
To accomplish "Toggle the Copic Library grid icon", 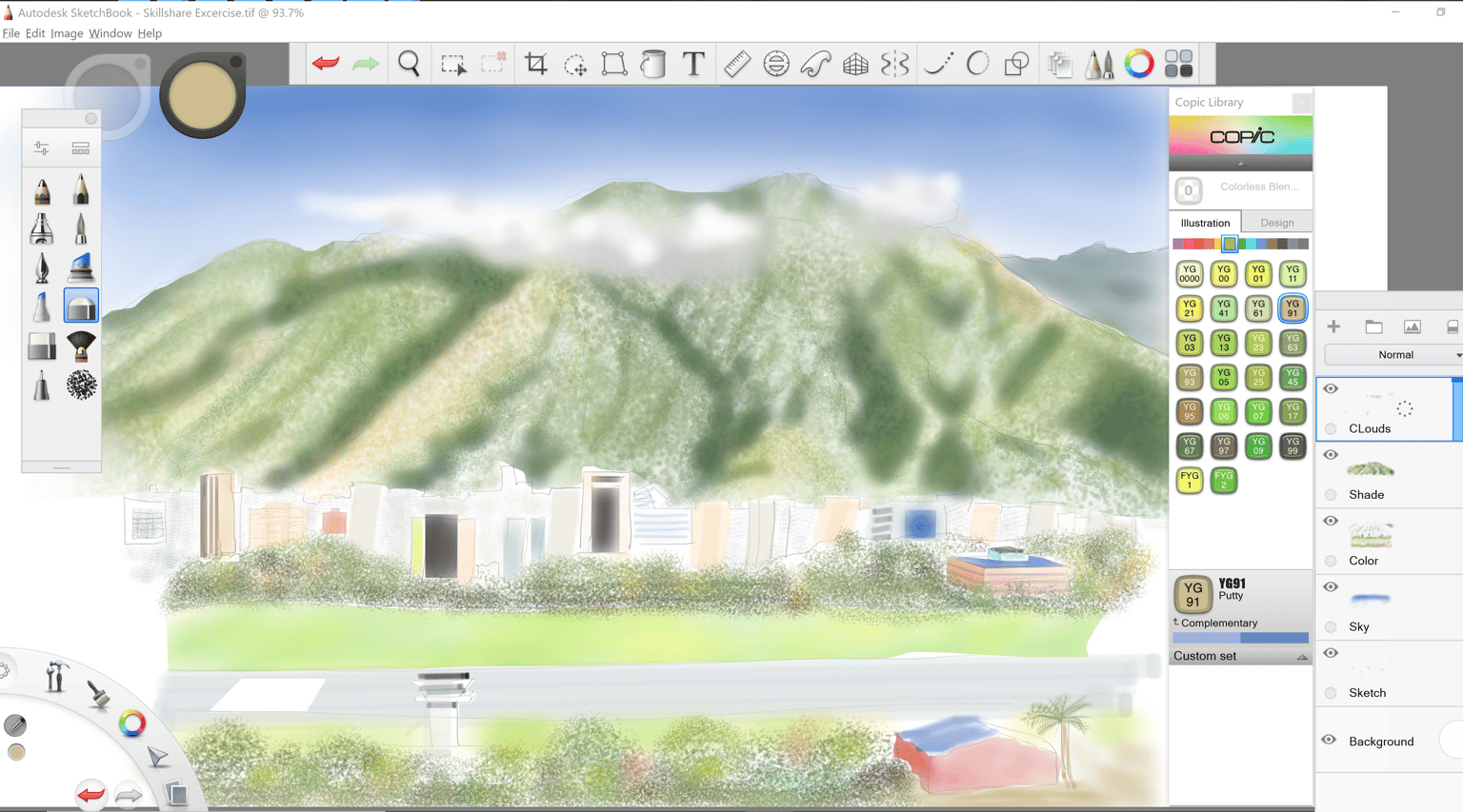I will (x=1179, y=64).
